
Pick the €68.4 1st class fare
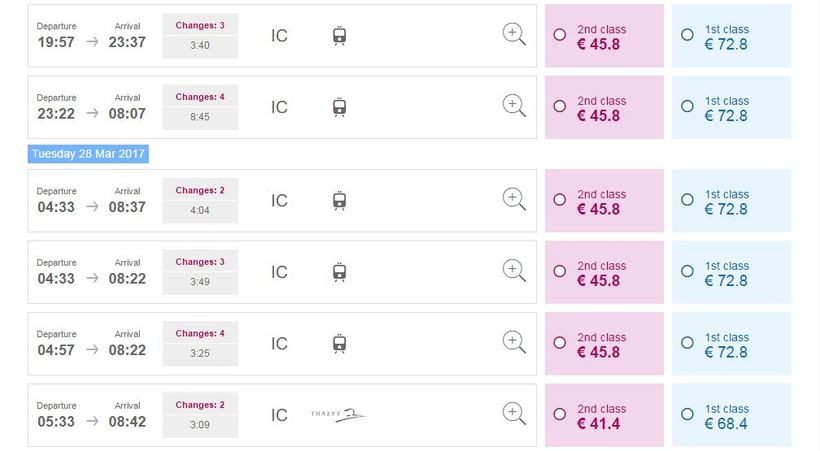tap(687, 414)
